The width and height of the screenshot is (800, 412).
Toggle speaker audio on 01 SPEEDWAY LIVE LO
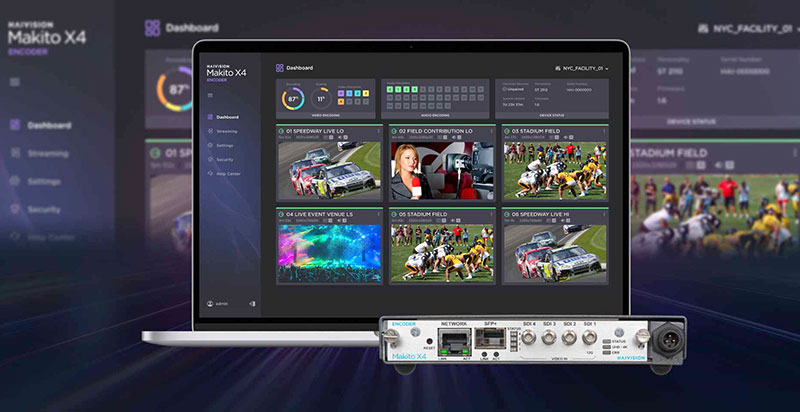340,137
